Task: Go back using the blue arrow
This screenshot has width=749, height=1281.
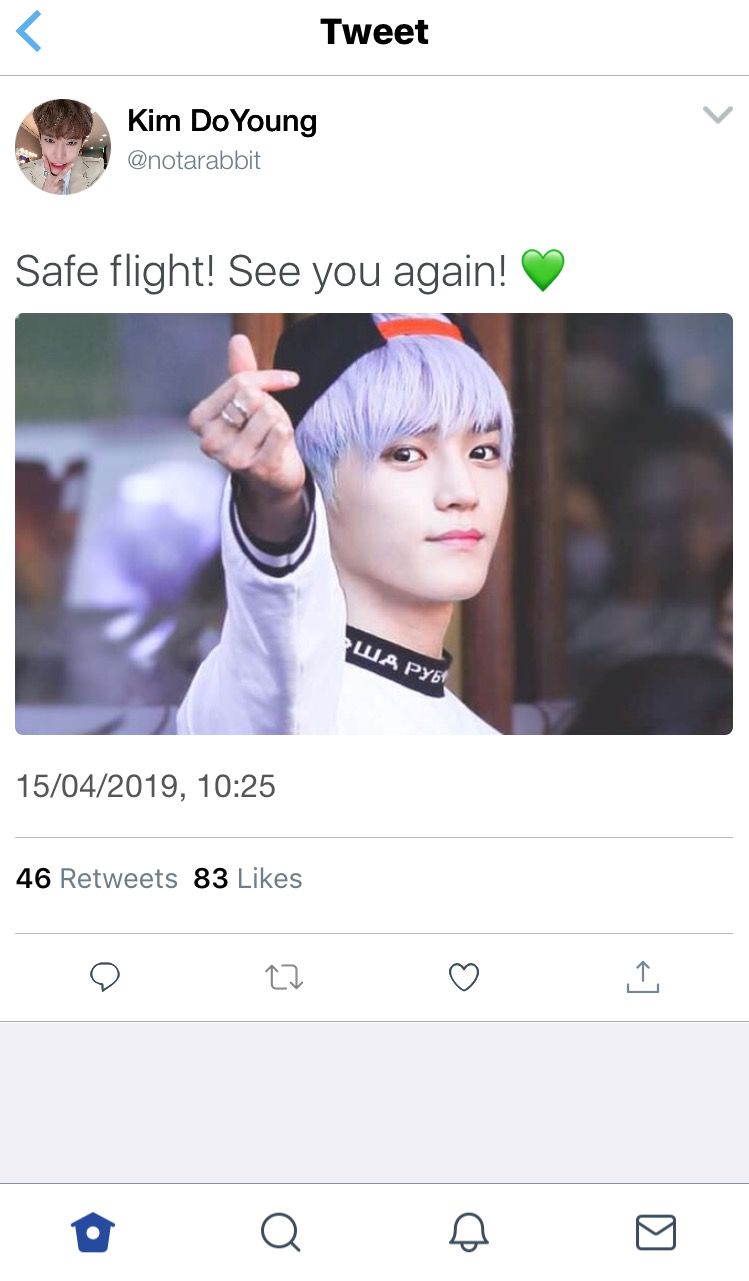Action: [x=29, y=32]
